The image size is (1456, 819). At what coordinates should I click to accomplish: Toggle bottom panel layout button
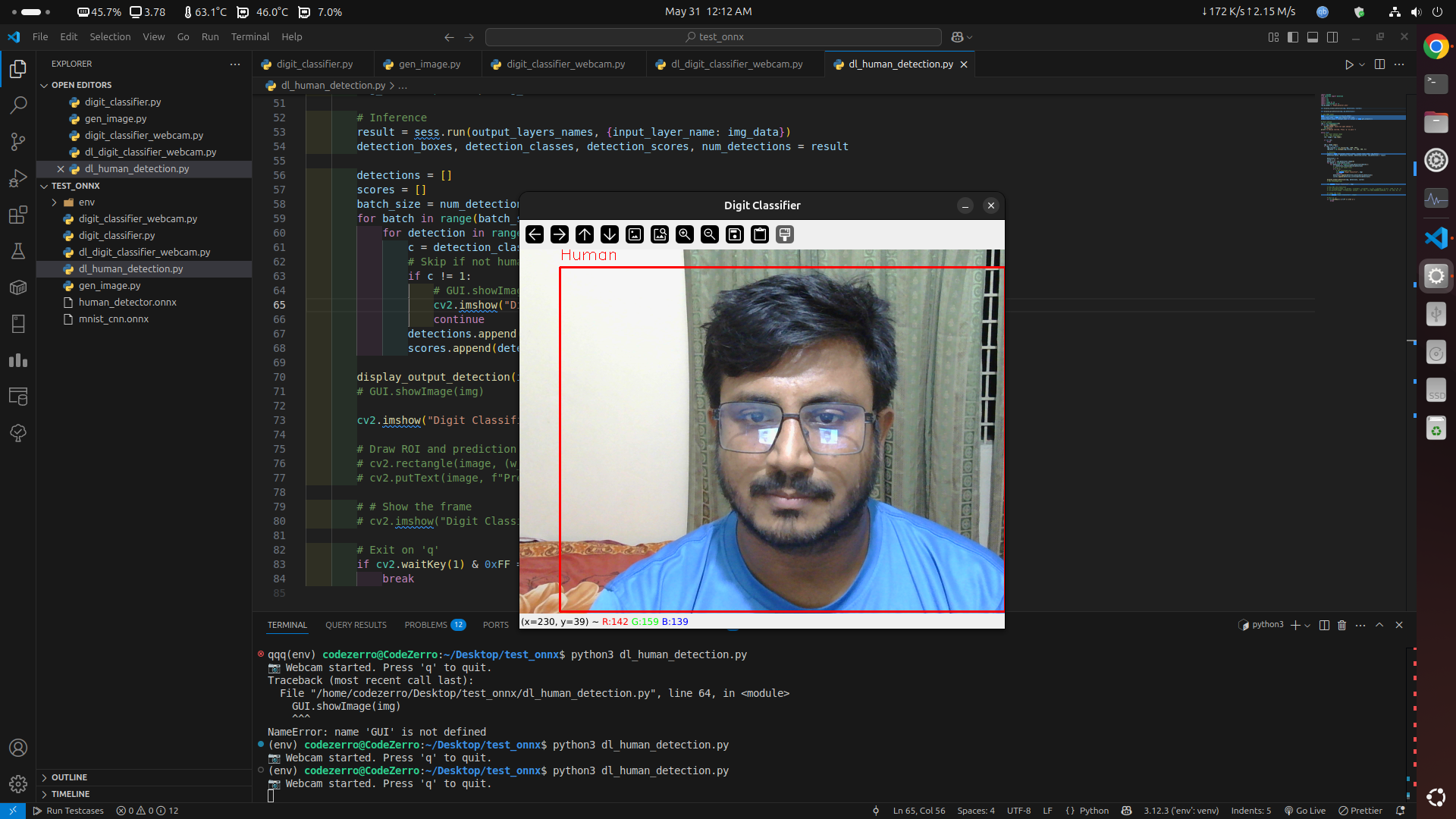tap(1313, 36)
